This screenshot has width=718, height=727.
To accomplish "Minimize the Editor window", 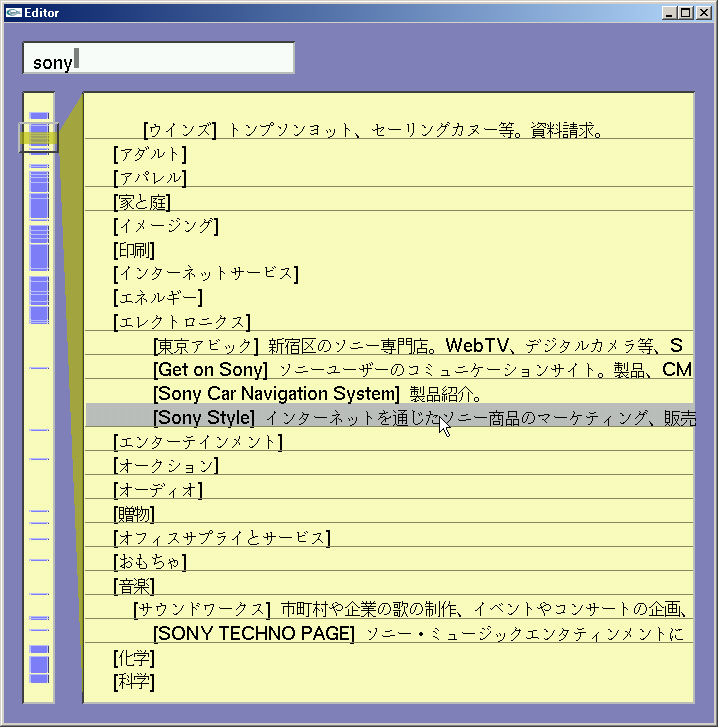I will (x=668, y=13).
